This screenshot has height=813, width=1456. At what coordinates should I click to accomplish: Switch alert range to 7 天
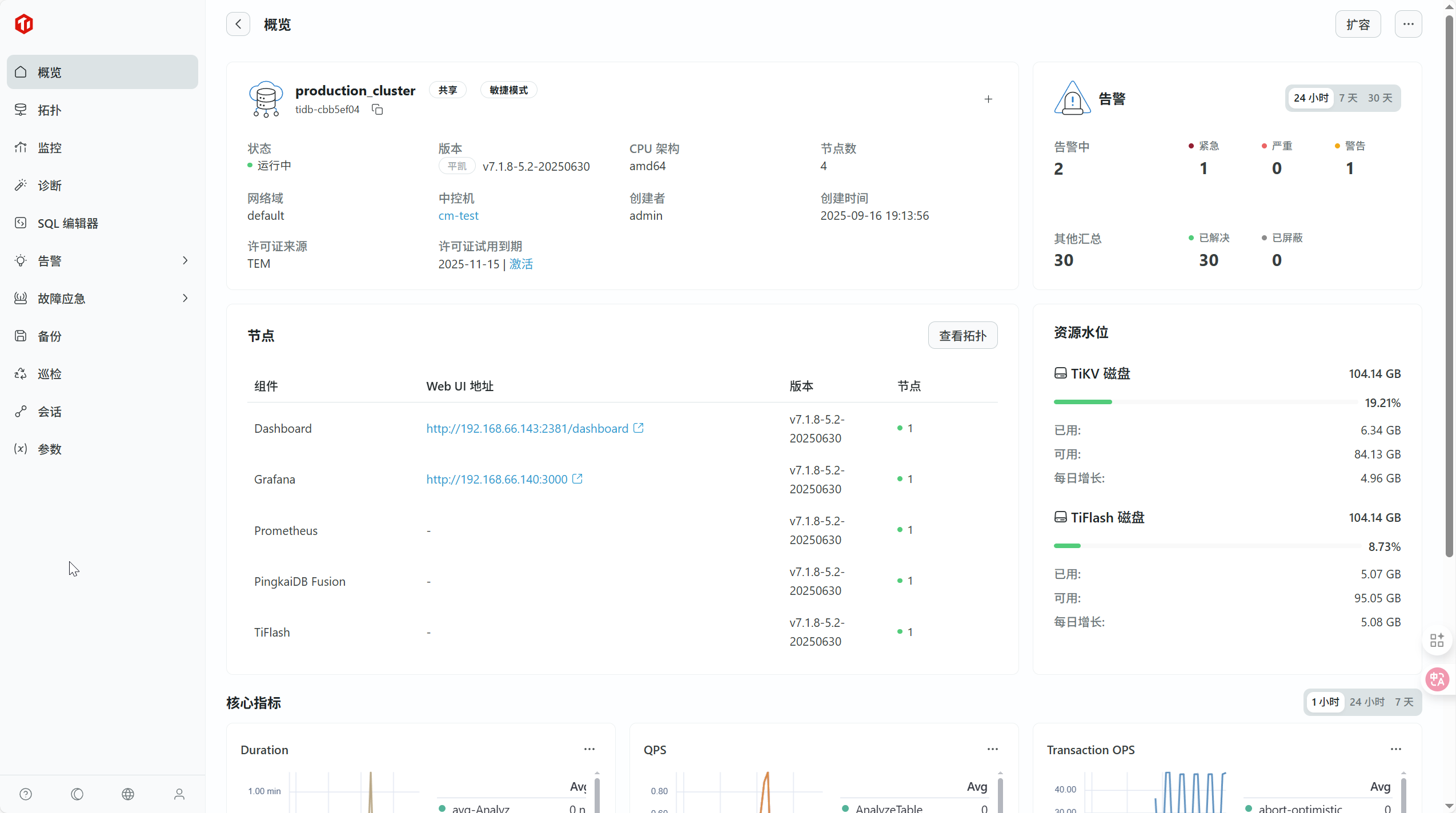point(1348,98)
